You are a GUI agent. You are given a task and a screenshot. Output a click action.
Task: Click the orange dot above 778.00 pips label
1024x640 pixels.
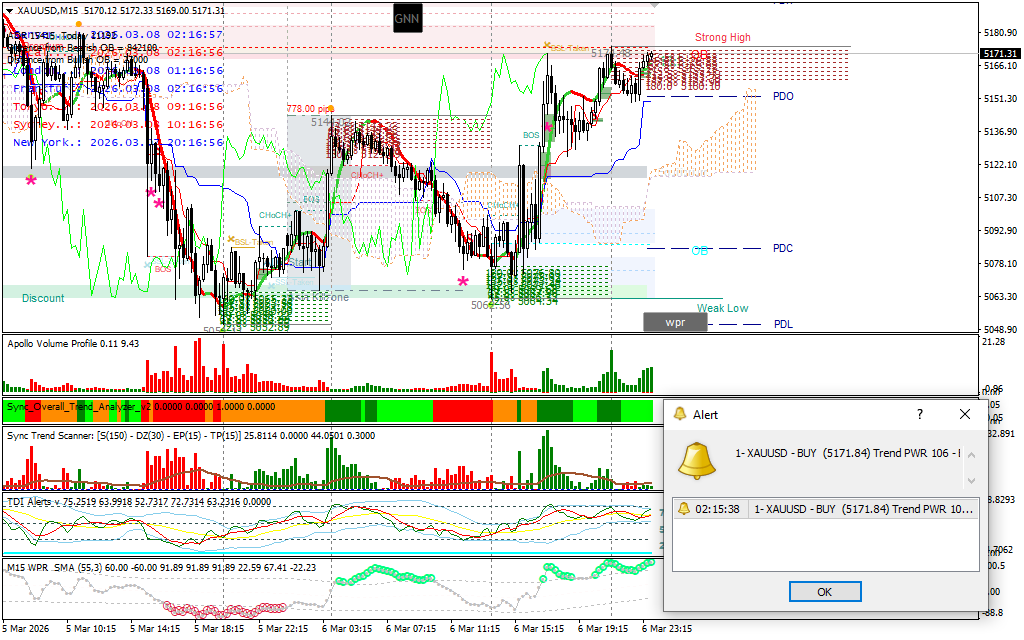330,109
